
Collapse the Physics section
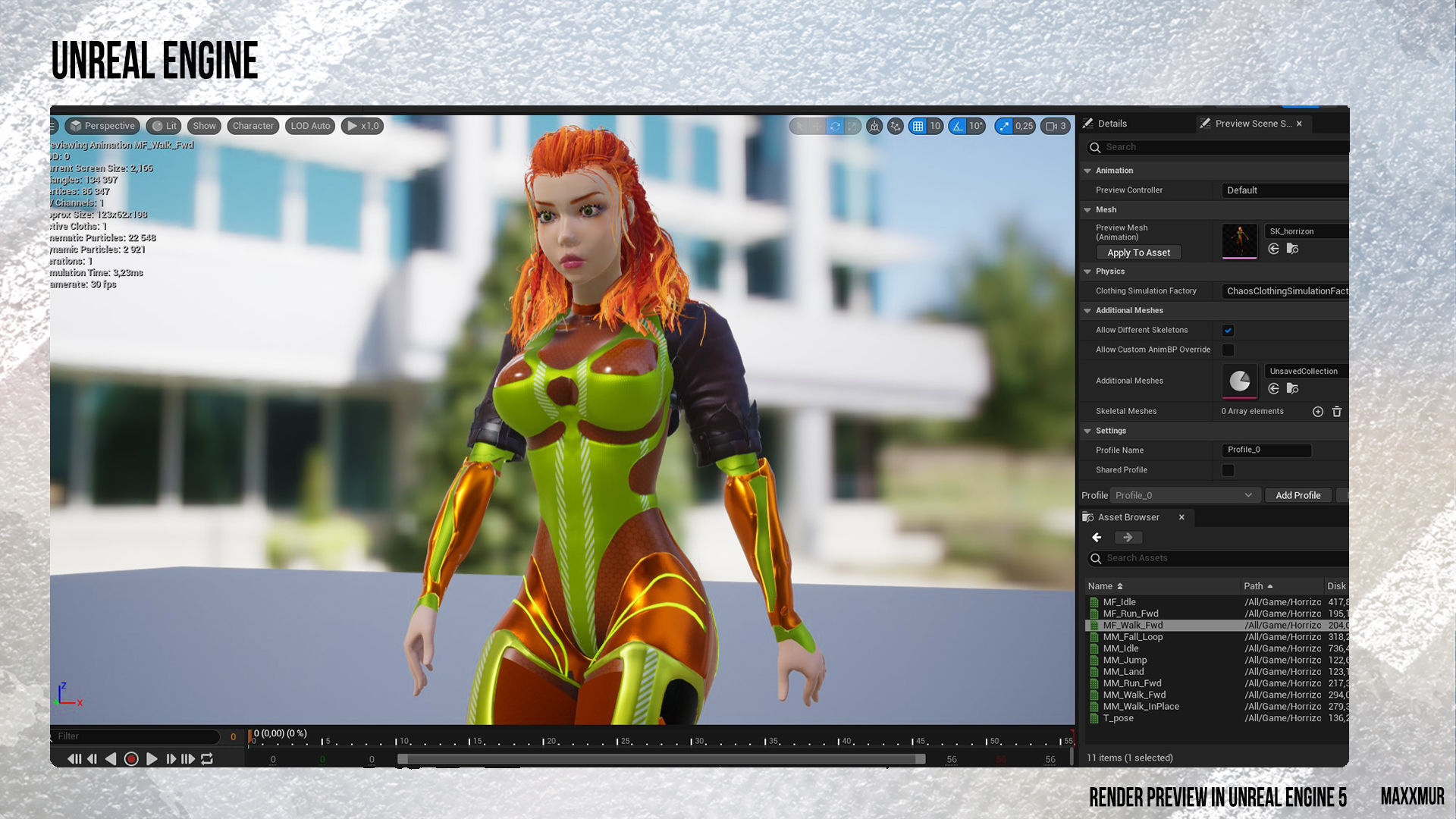1087,271
